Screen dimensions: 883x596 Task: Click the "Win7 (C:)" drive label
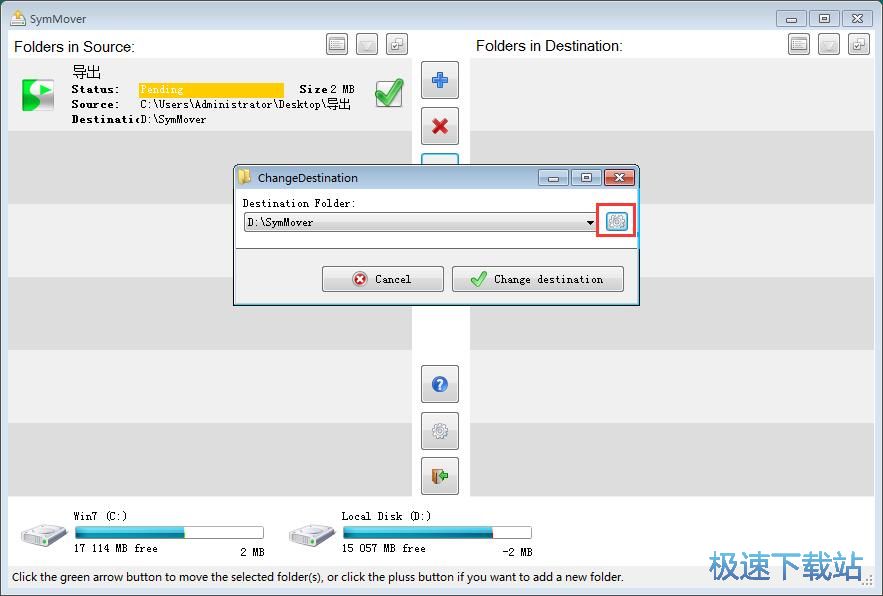(100, 516)
